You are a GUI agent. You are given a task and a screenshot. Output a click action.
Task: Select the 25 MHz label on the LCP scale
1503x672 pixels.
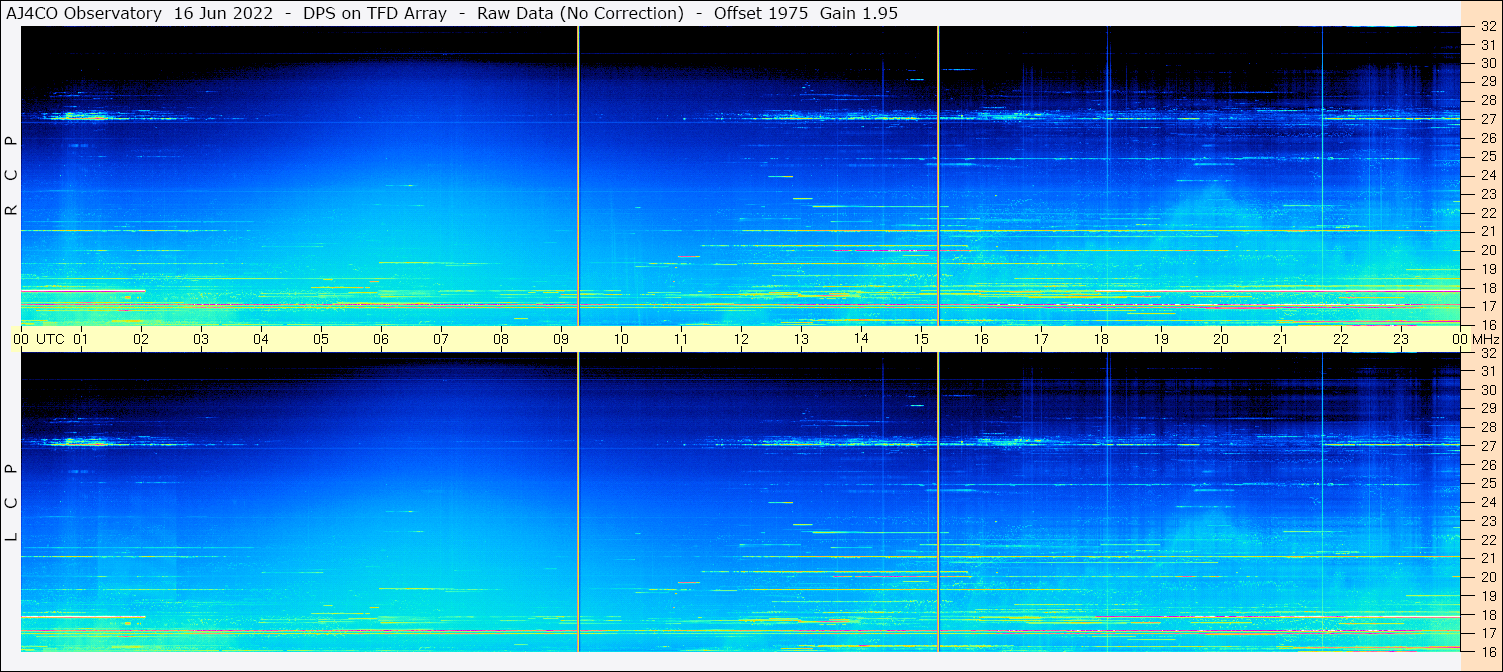pyautogui.click(x=1487, y=484)
